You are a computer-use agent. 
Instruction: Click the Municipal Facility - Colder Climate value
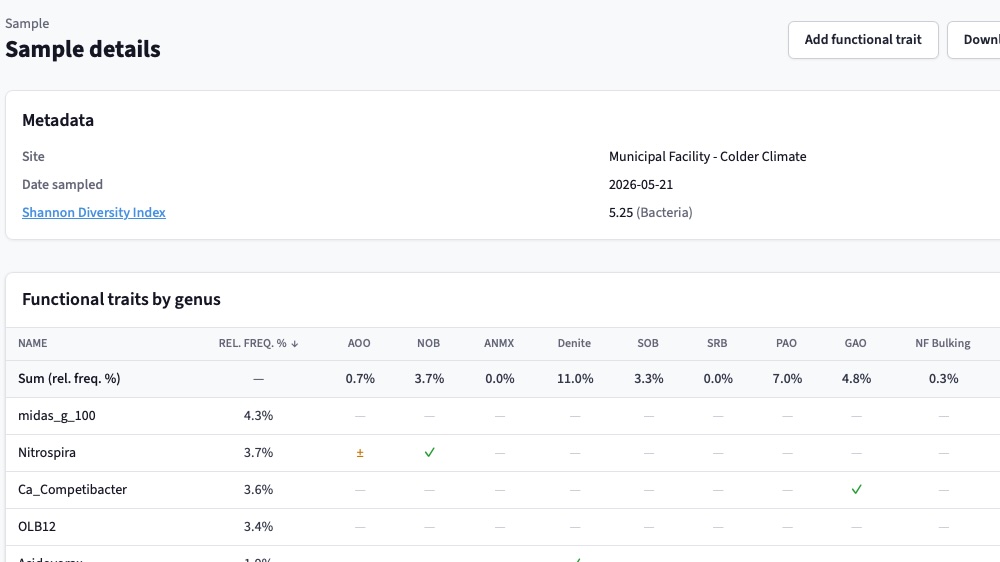pyautogui.click(x=707, y=156)
